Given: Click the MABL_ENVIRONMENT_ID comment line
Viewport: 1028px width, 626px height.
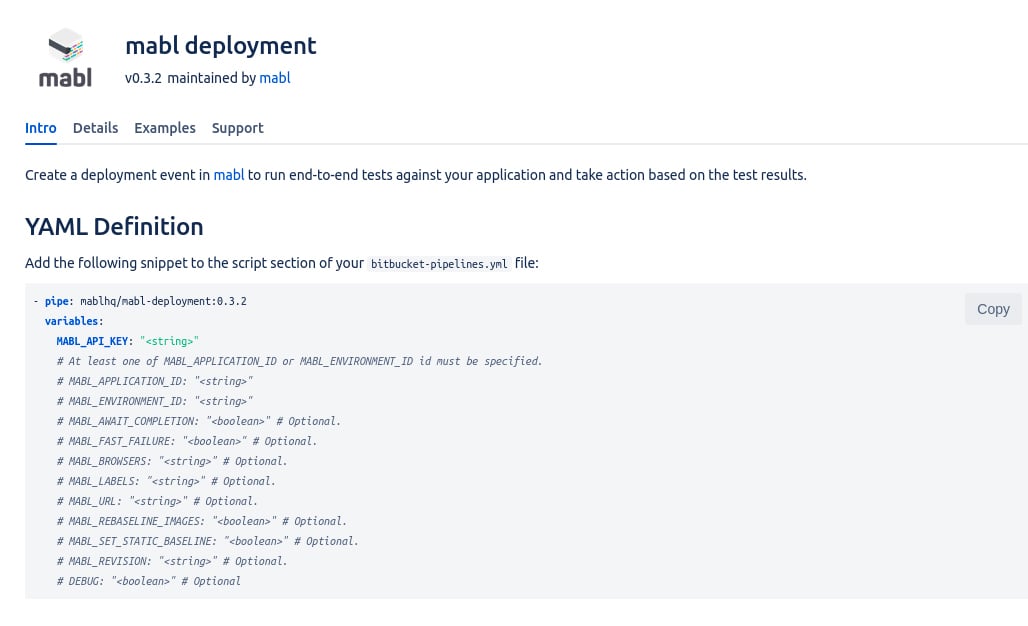Looking at the screenshot, I should click(x=155, y=401).
